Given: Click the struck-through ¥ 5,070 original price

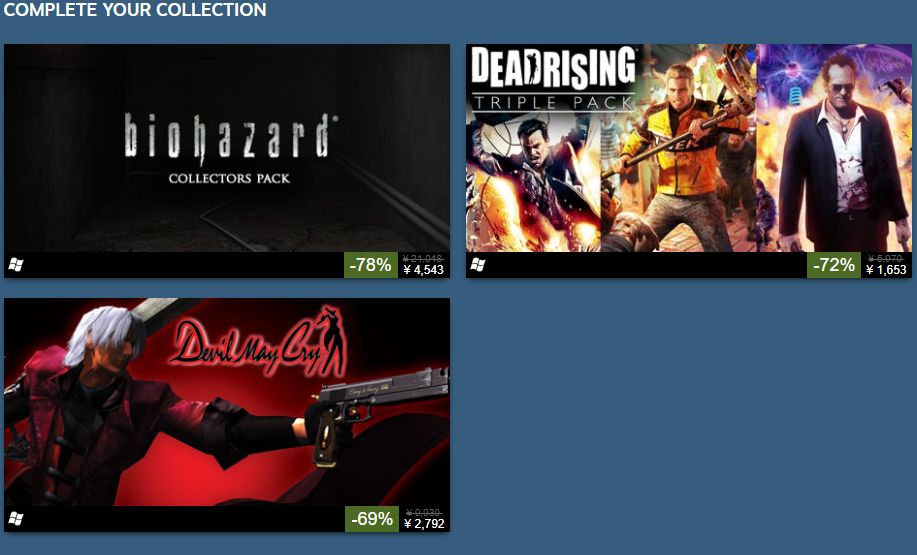Looking at the screenshot, I should [x=887, y=258].
